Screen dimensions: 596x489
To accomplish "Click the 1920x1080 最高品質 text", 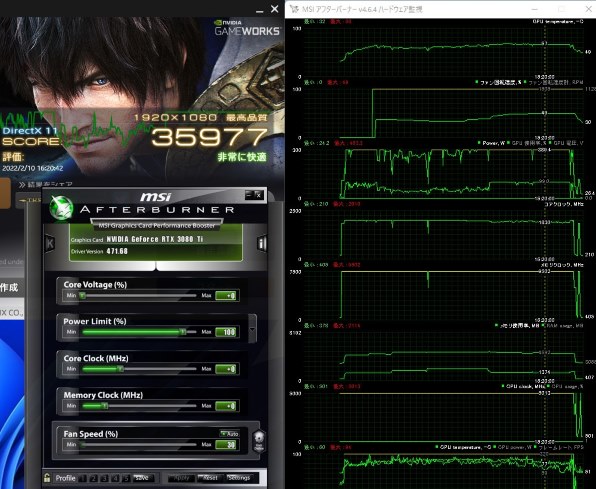I will click(200, 117).
